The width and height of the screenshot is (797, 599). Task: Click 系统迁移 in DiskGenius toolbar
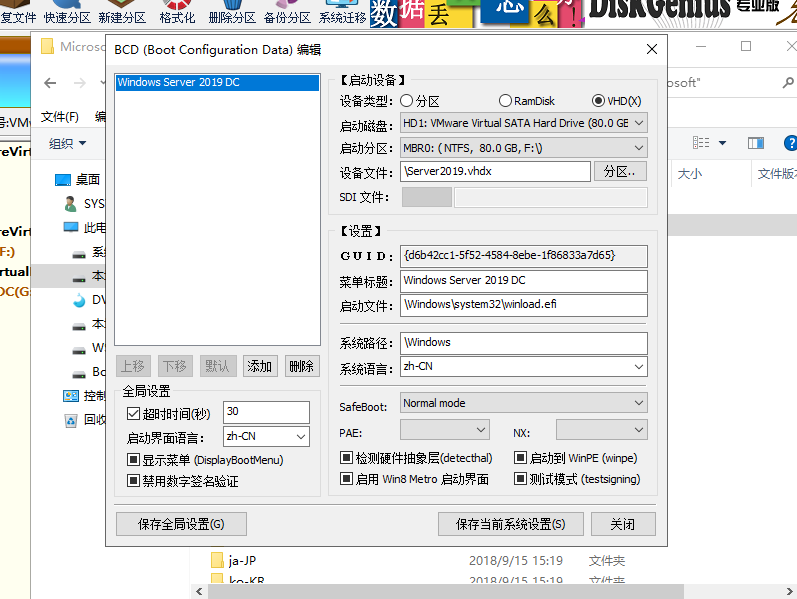pyautogui.click(x=342, y=12)
